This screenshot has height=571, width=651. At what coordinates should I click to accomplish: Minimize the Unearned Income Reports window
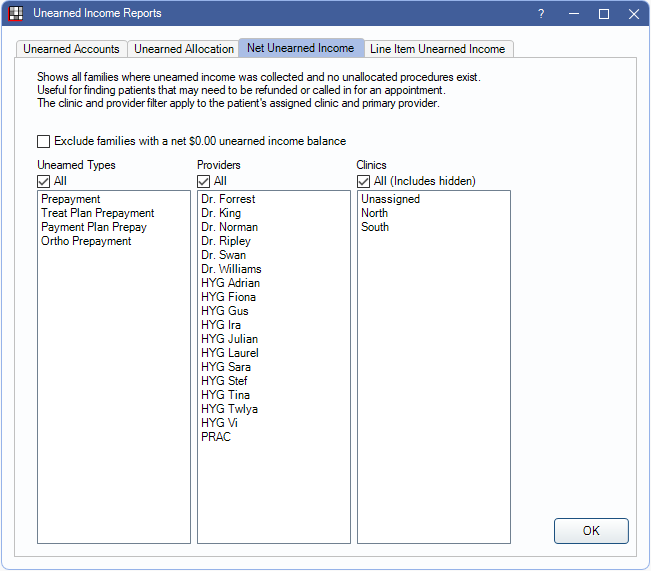573,14
